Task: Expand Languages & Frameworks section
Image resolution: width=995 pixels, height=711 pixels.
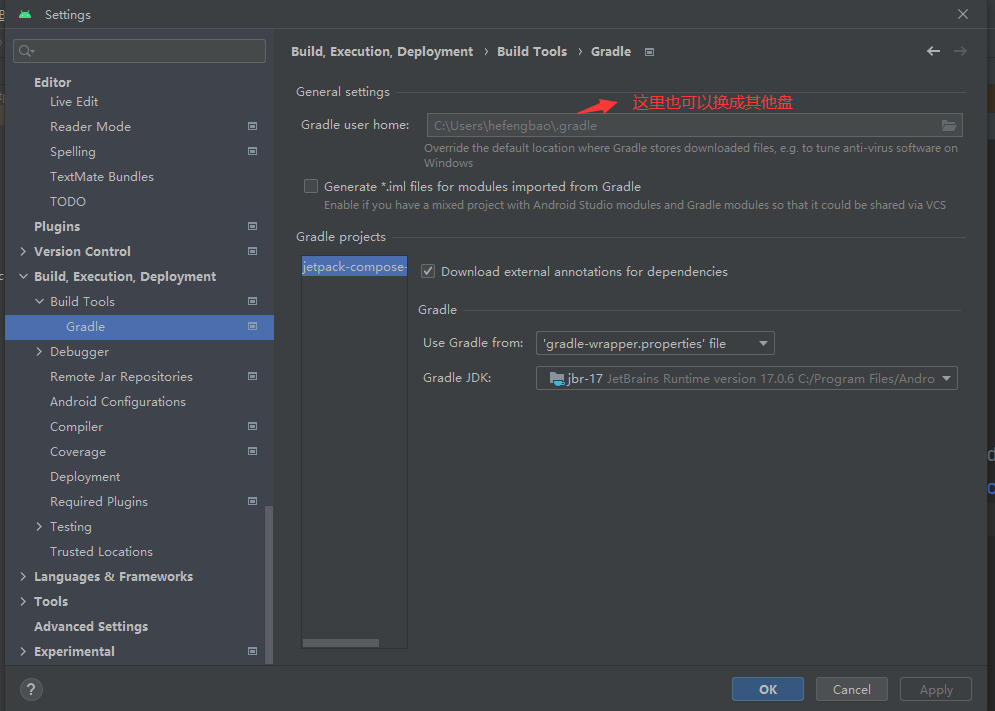Action: (x=23, y=576)
